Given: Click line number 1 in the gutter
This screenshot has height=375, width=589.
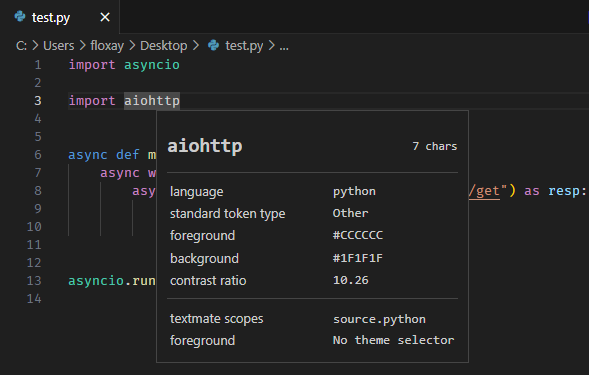Looking at the screenshot, I should pyautogui.click(x=38, y=65).
